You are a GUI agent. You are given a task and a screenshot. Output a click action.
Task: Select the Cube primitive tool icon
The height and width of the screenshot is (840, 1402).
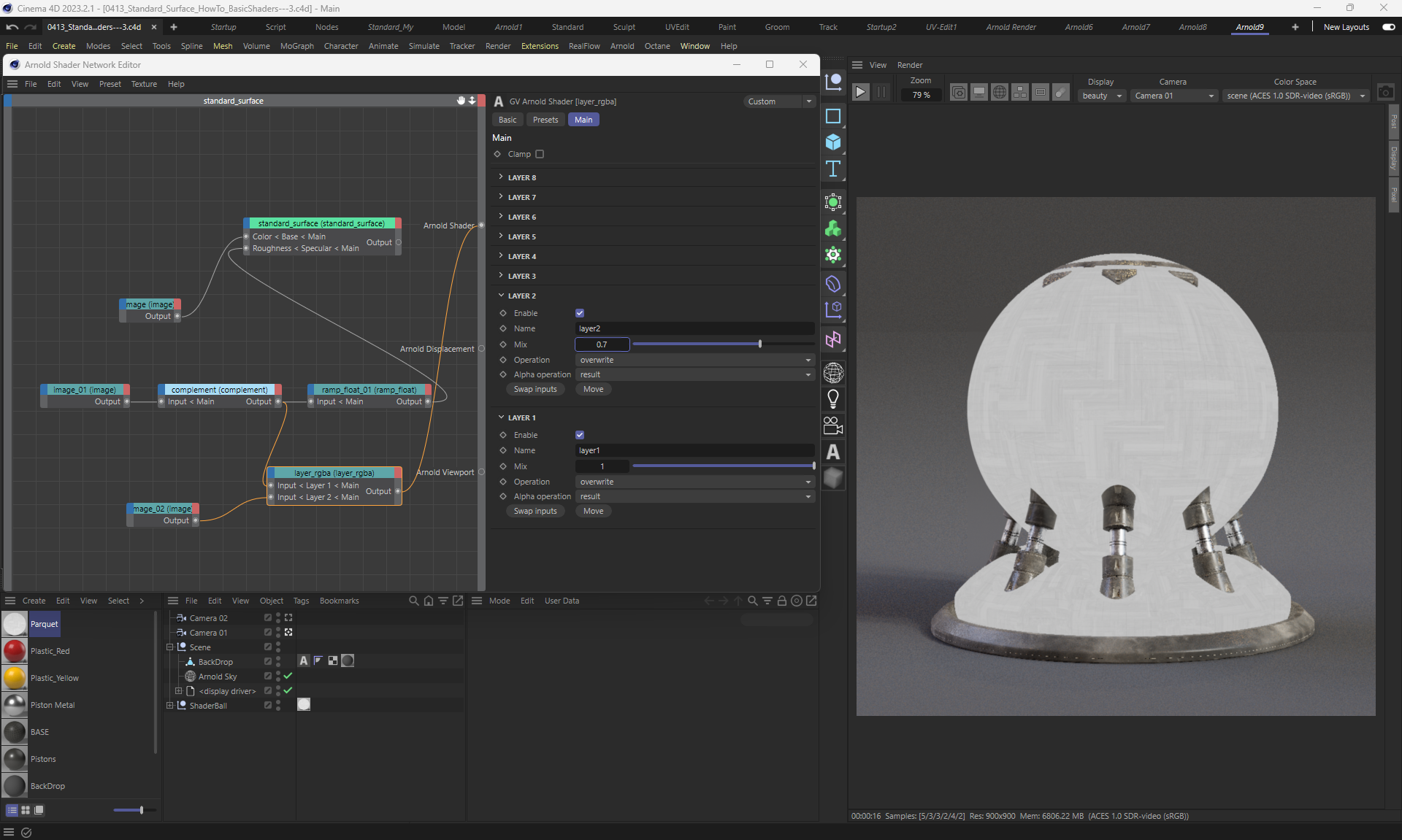click(833, 142)
